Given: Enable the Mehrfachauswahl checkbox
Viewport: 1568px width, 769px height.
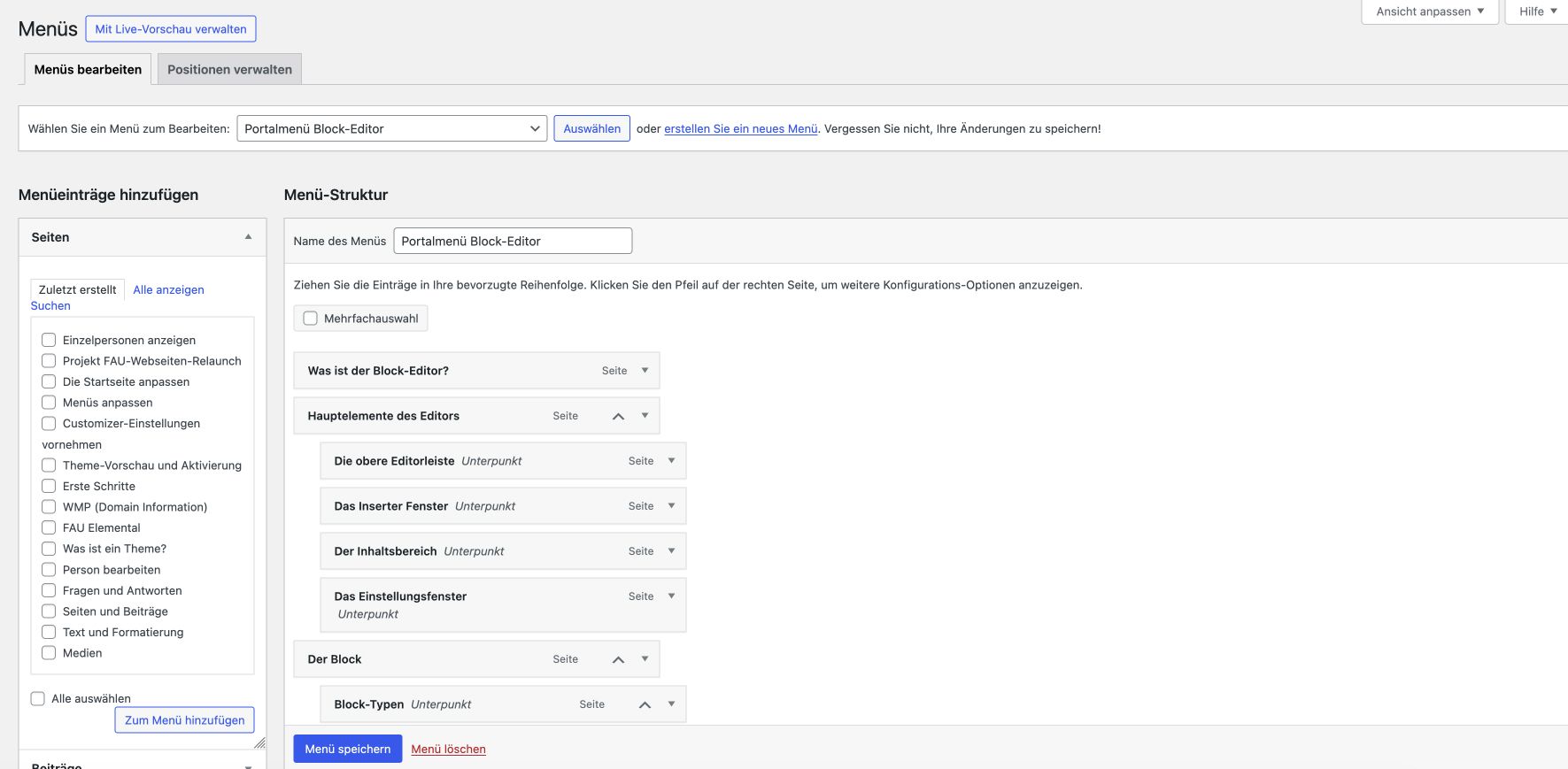Looking at the screenshot, I should pyautogui.click(x=311, y=319).
